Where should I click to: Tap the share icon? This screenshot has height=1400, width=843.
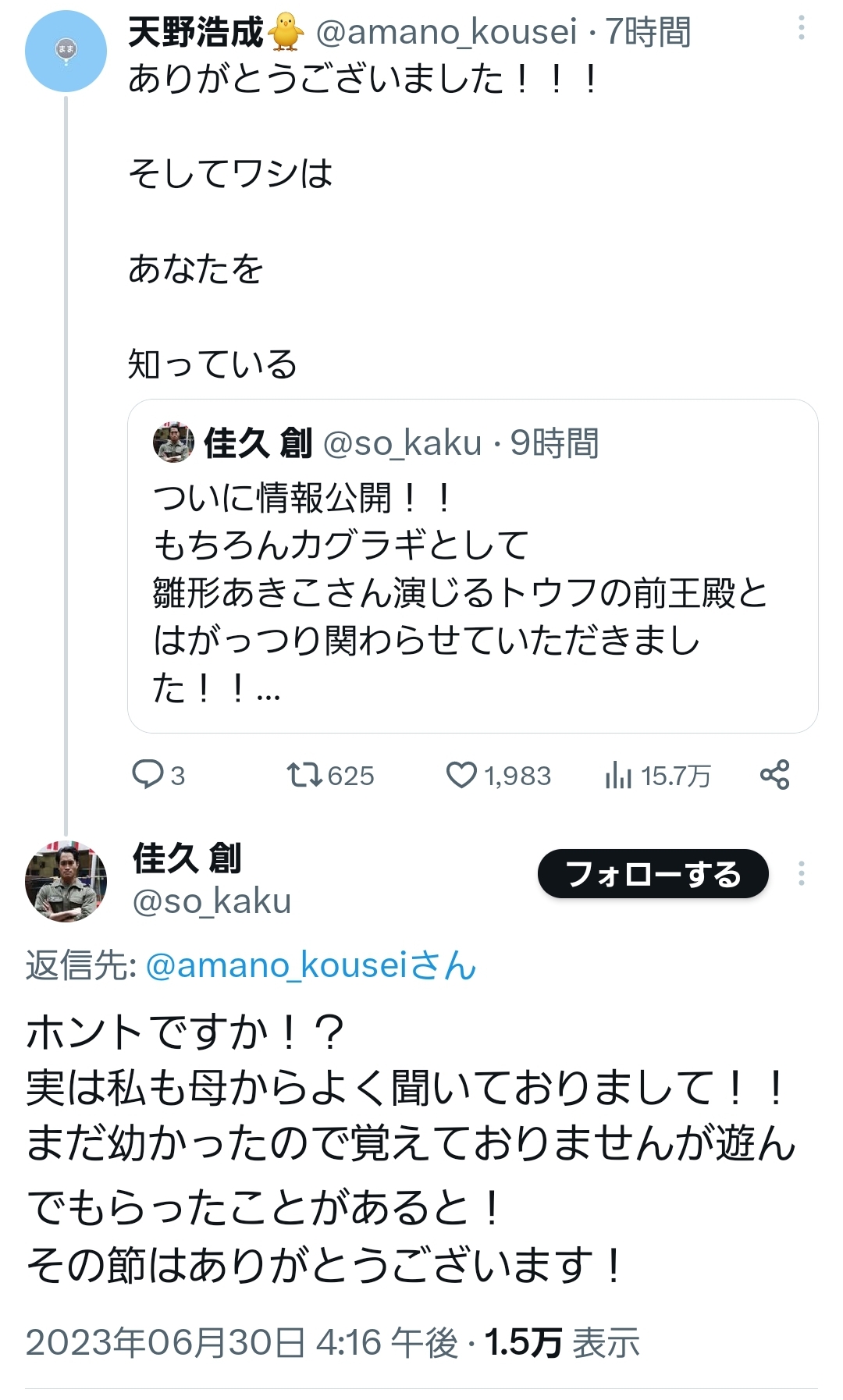(774, 775)
